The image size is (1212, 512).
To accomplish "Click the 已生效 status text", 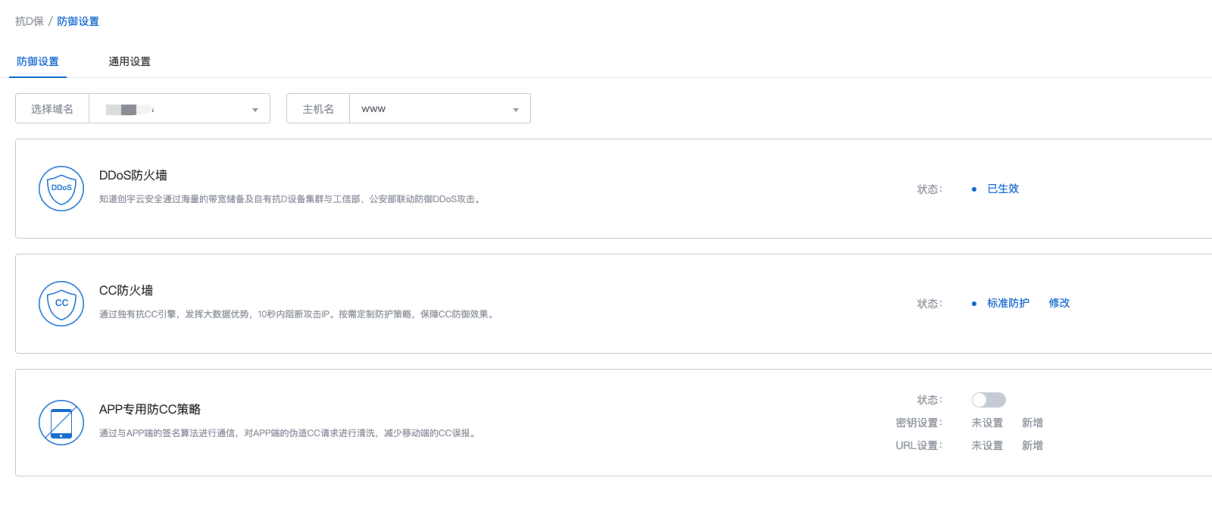I will click(x=1002, y=188).
